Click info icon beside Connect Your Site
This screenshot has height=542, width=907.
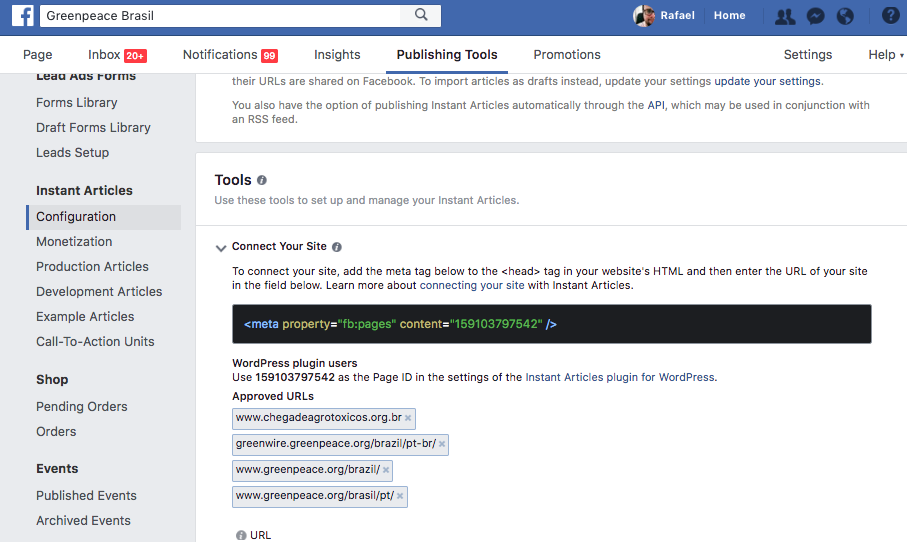(337, 247)
